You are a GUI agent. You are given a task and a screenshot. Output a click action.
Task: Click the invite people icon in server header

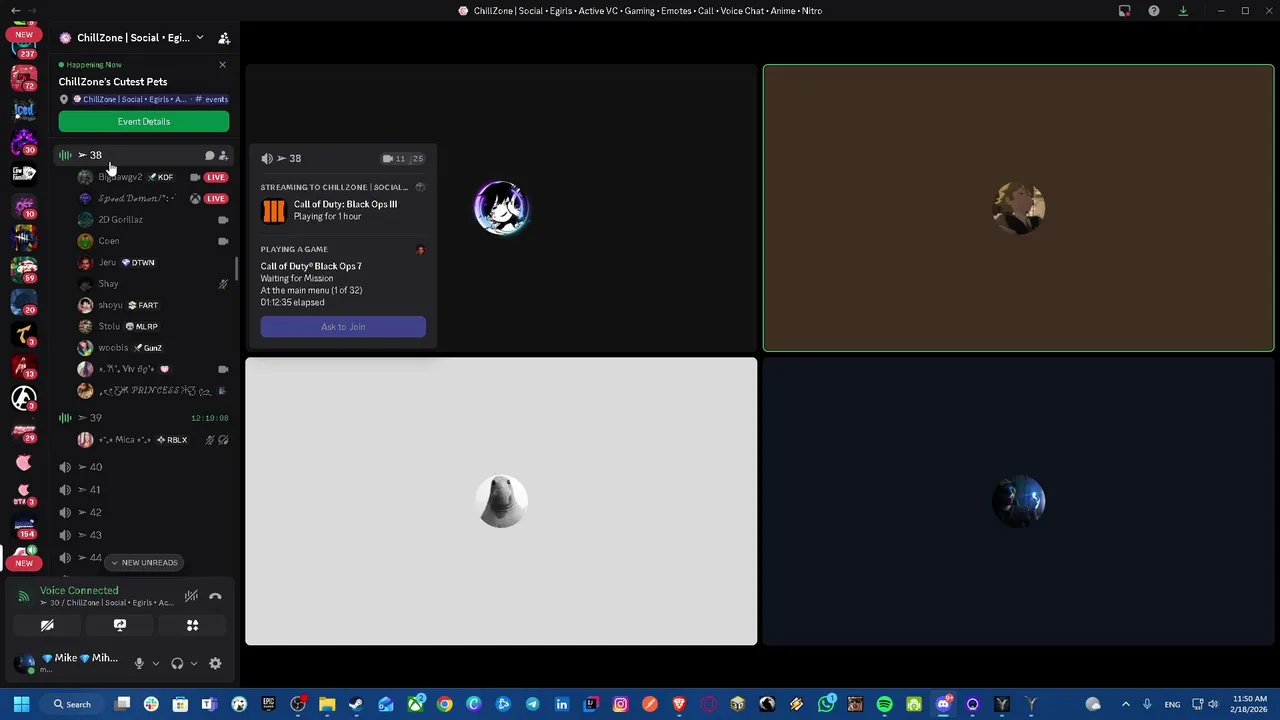tap(224, 38)
